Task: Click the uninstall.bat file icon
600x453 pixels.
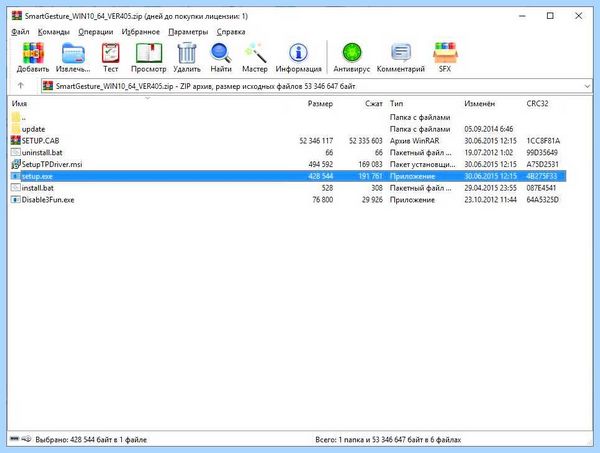Action: (15, 152)
